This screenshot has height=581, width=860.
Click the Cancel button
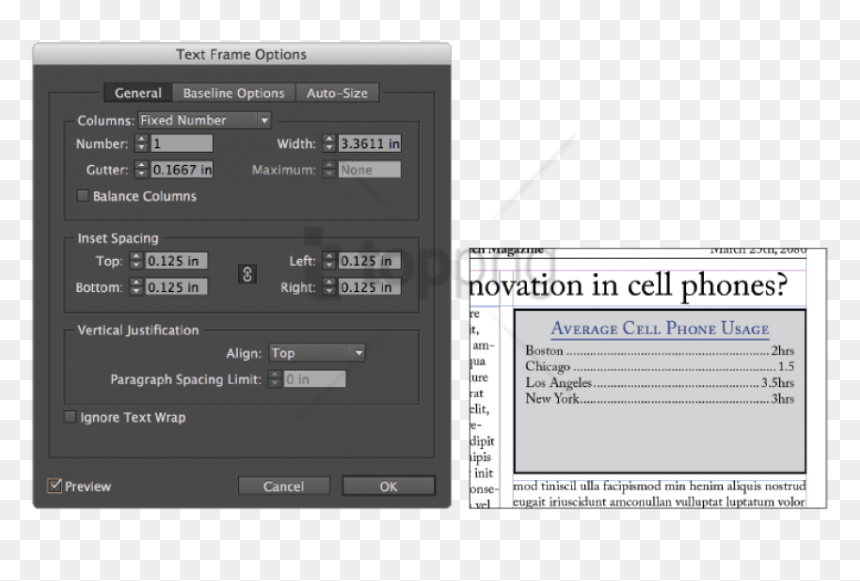284,486
